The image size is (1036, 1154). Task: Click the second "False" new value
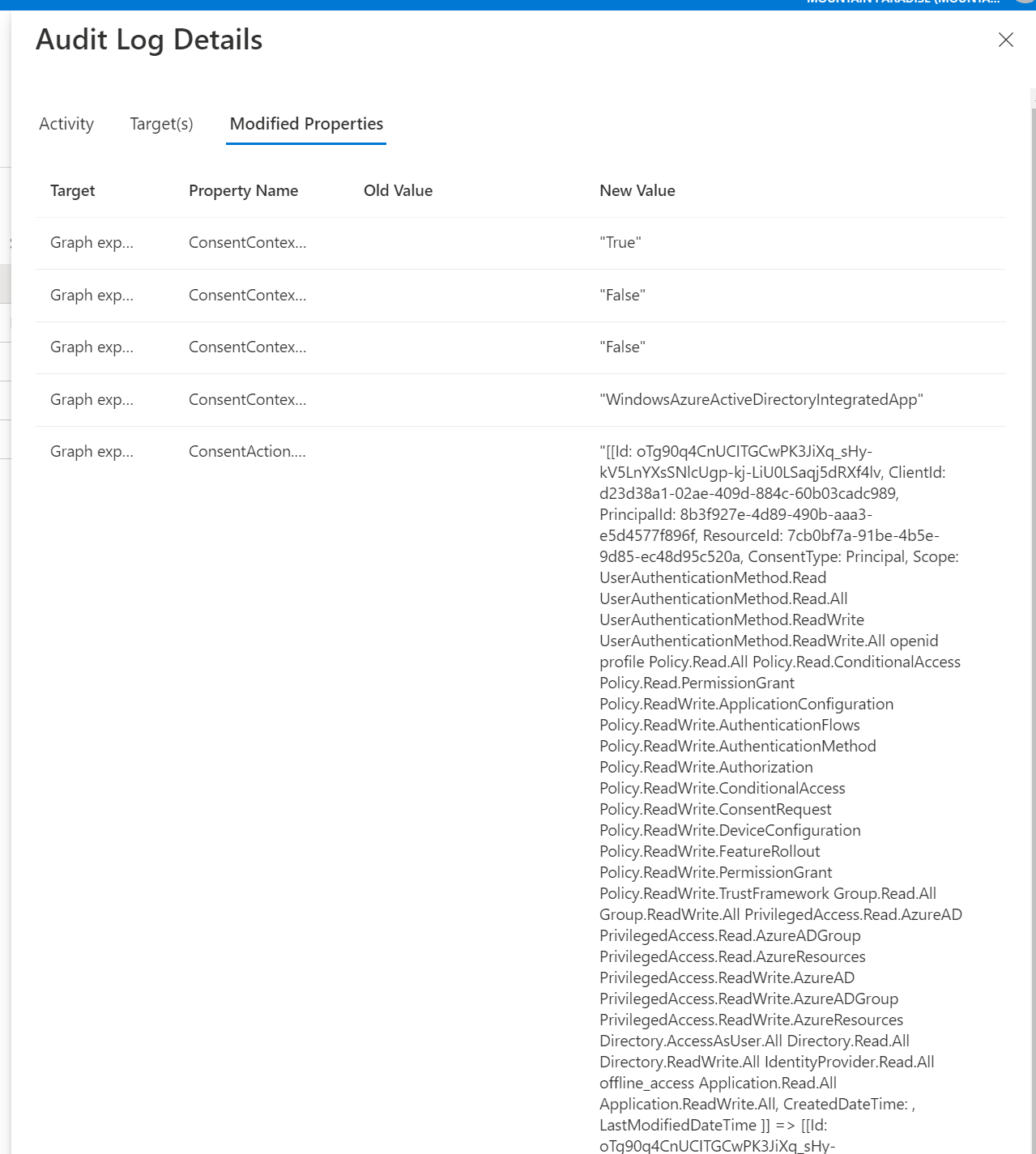click(x=622, y=347)
